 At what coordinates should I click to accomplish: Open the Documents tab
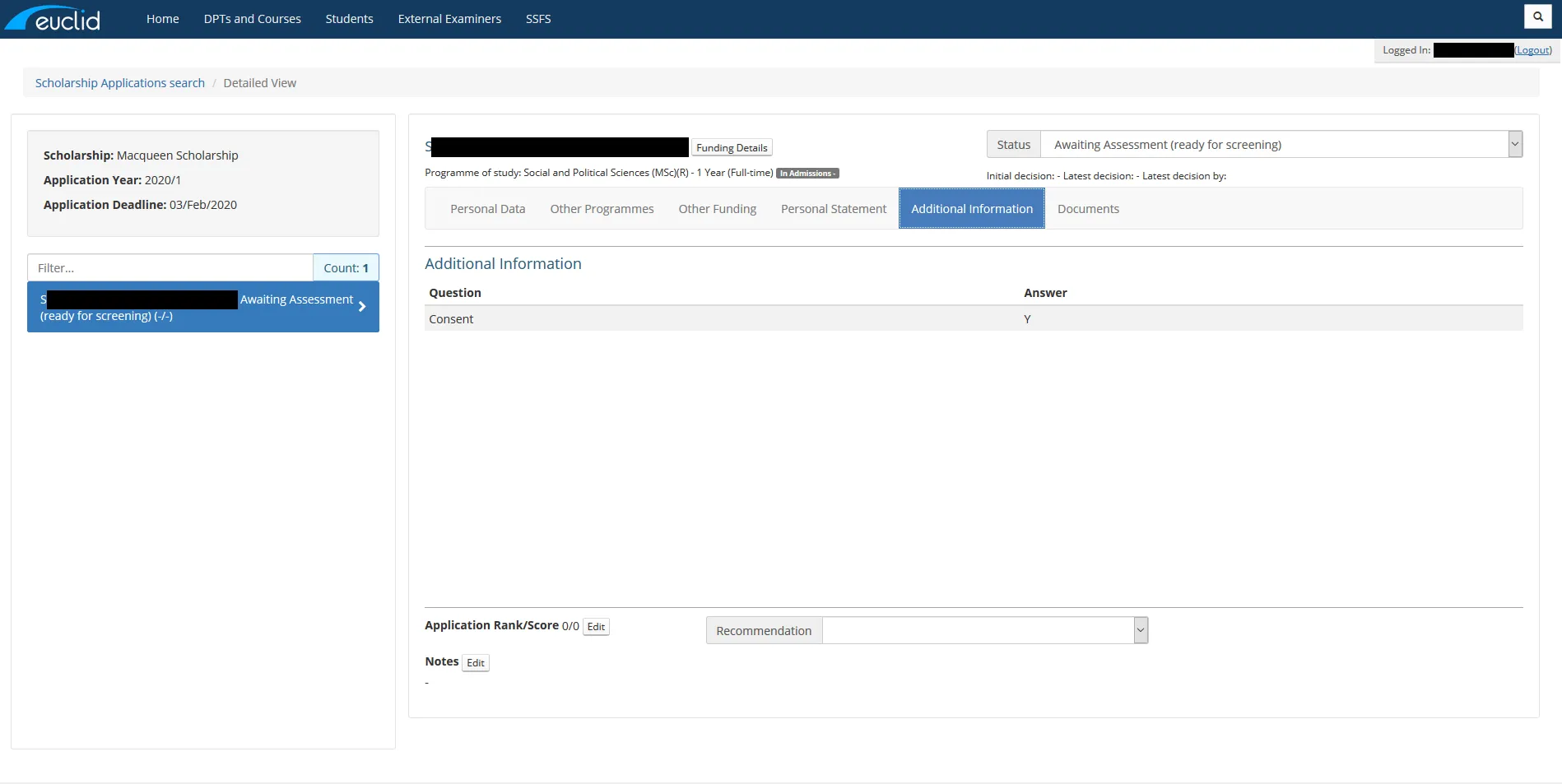[1087, 209]
